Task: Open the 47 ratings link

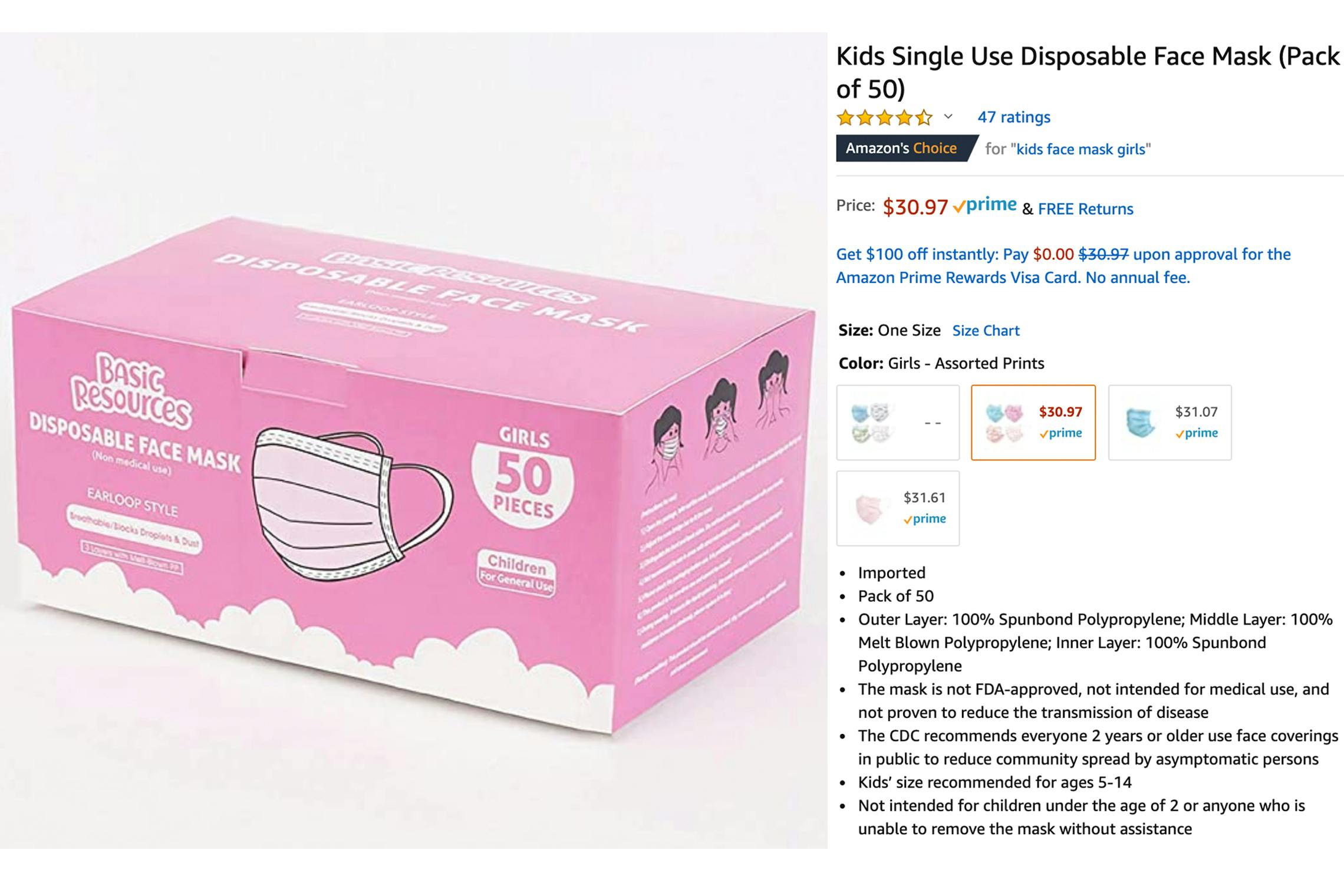Action: pos(1014,117)
